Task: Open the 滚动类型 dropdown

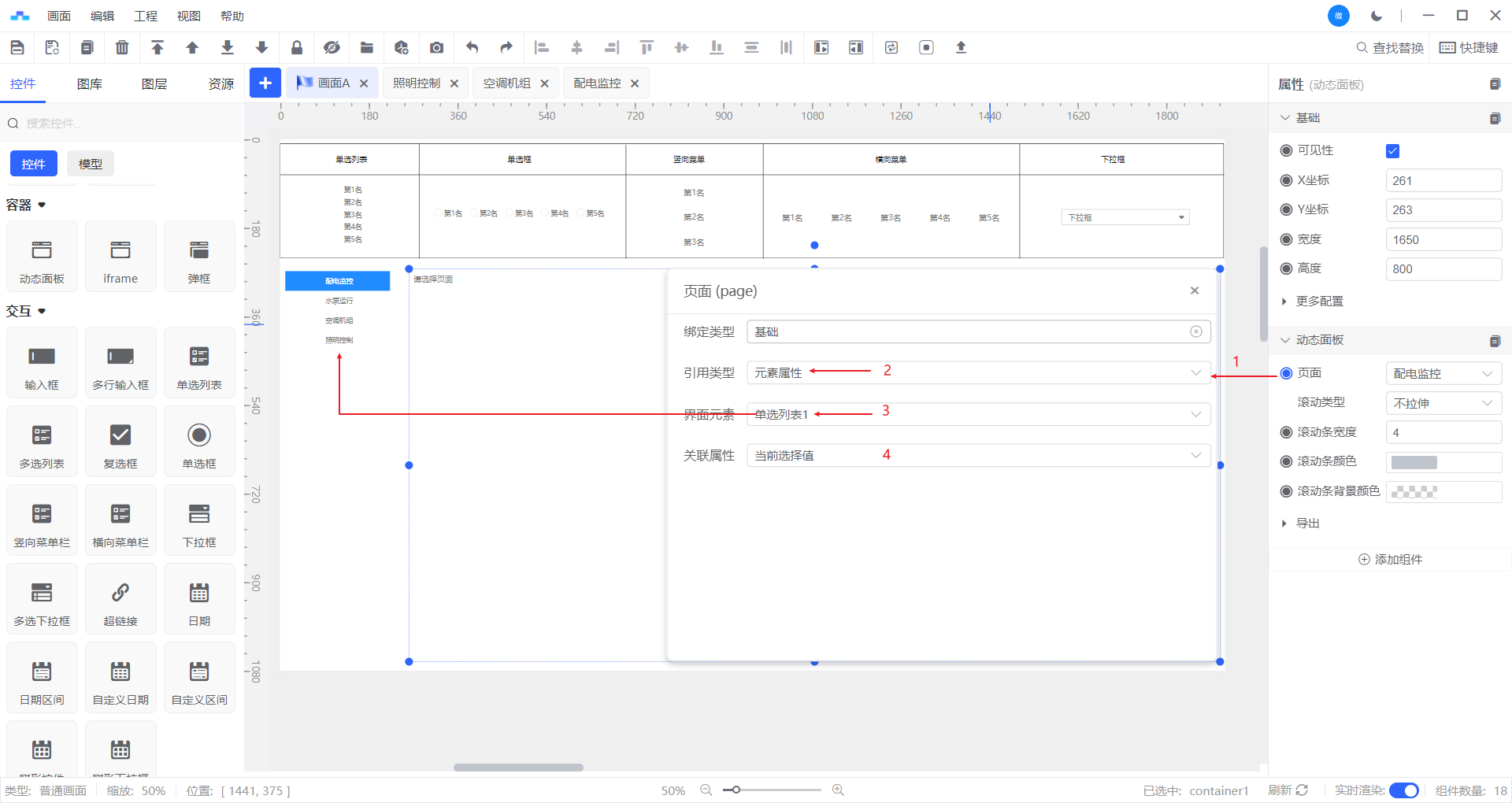Action: (1443, 403)
